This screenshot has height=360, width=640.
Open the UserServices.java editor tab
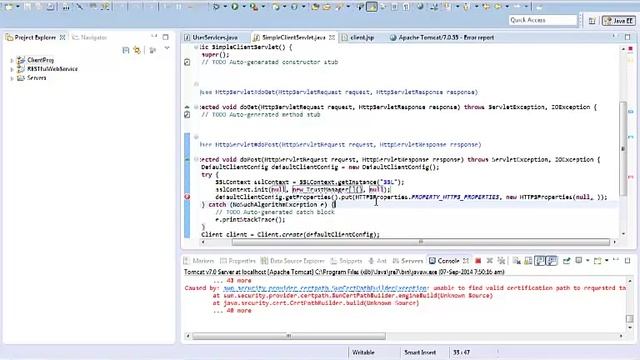pyautogui.click(x=211, y=38)
